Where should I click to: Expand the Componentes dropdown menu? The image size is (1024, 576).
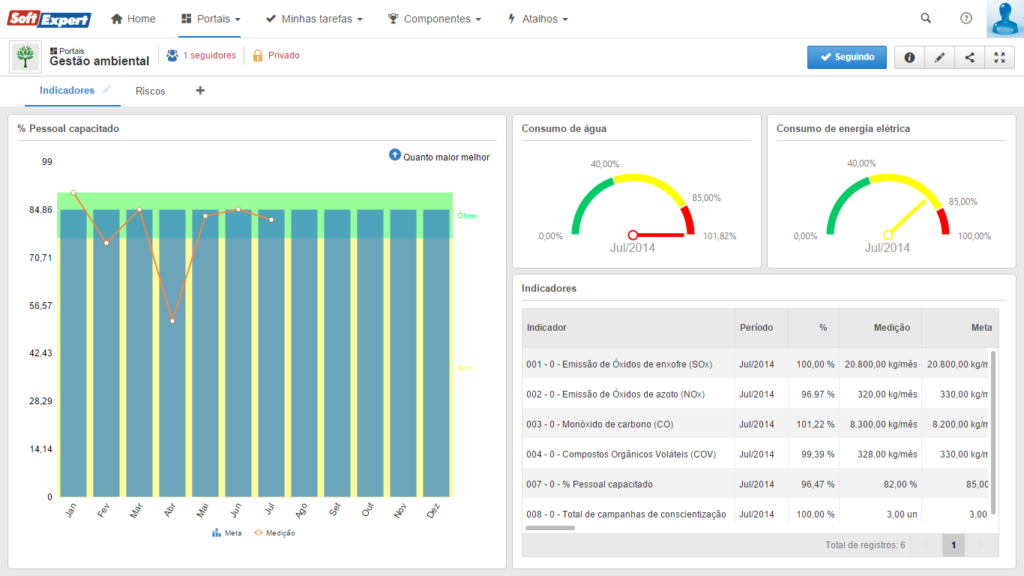[x=434, y=19]
